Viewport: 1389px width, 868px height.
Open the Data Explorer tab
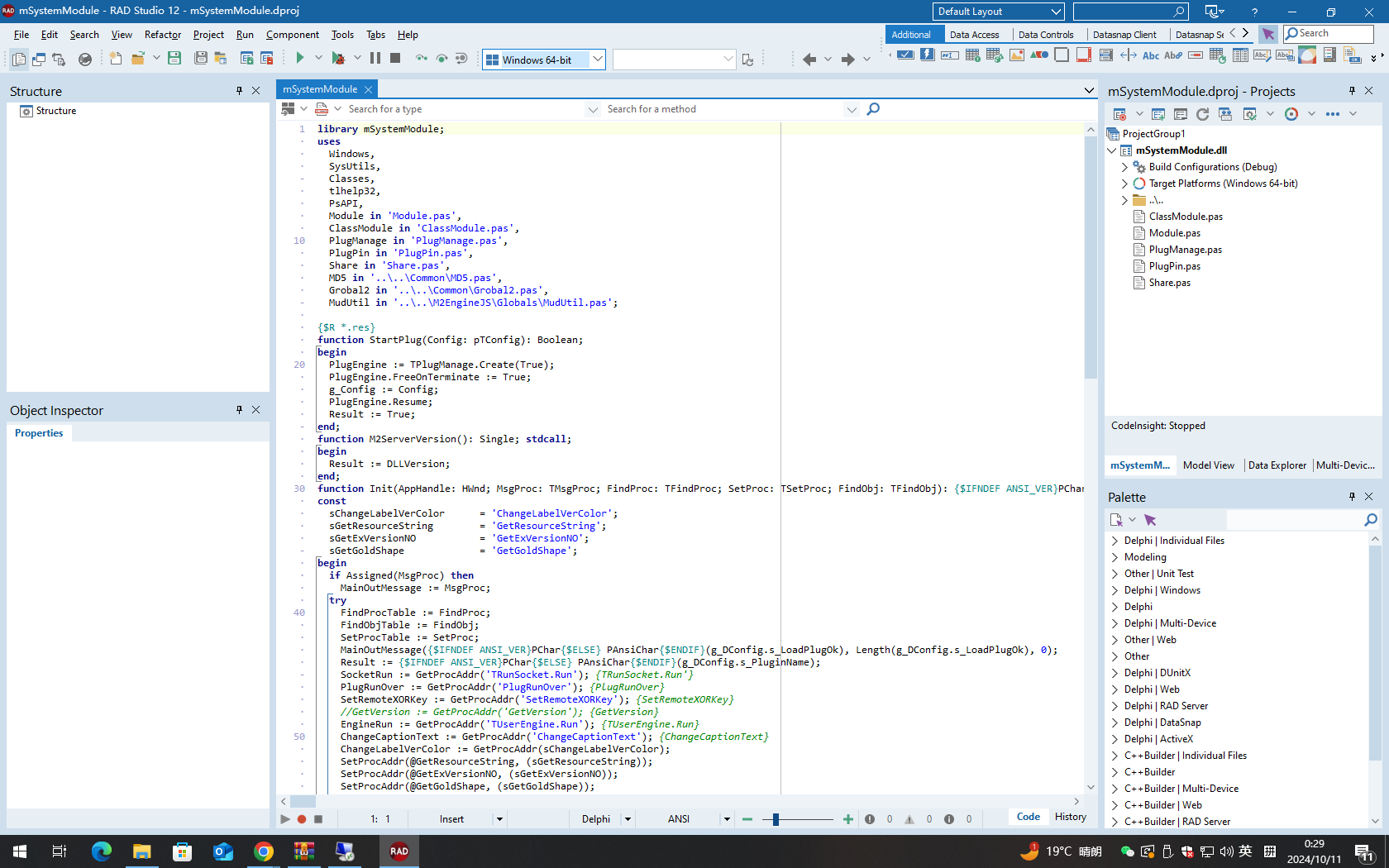[1277, 465]
